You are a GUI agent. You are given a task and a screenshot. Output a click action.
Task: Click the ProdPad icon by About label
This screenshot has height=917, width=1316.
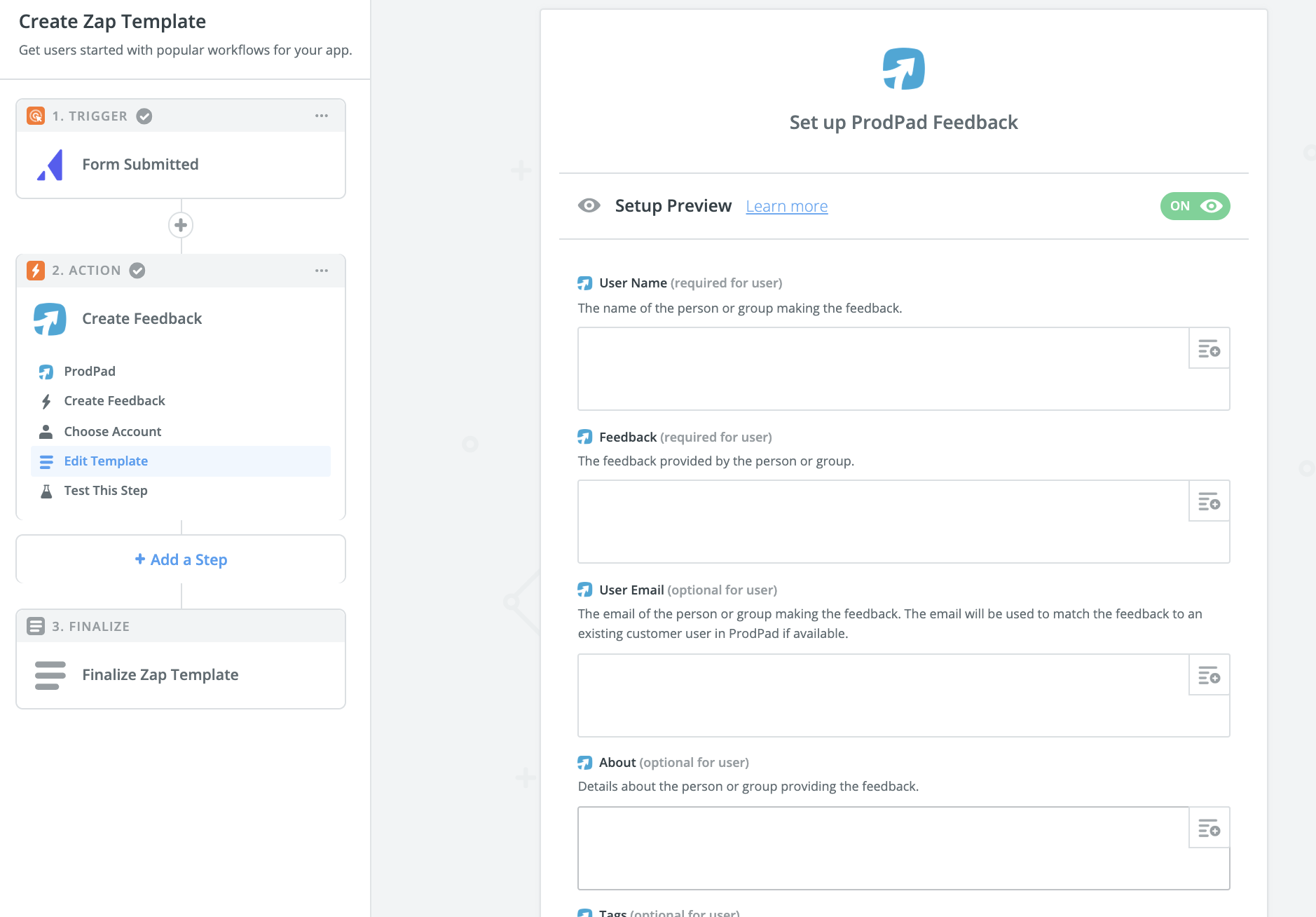(x=585, y=763)
